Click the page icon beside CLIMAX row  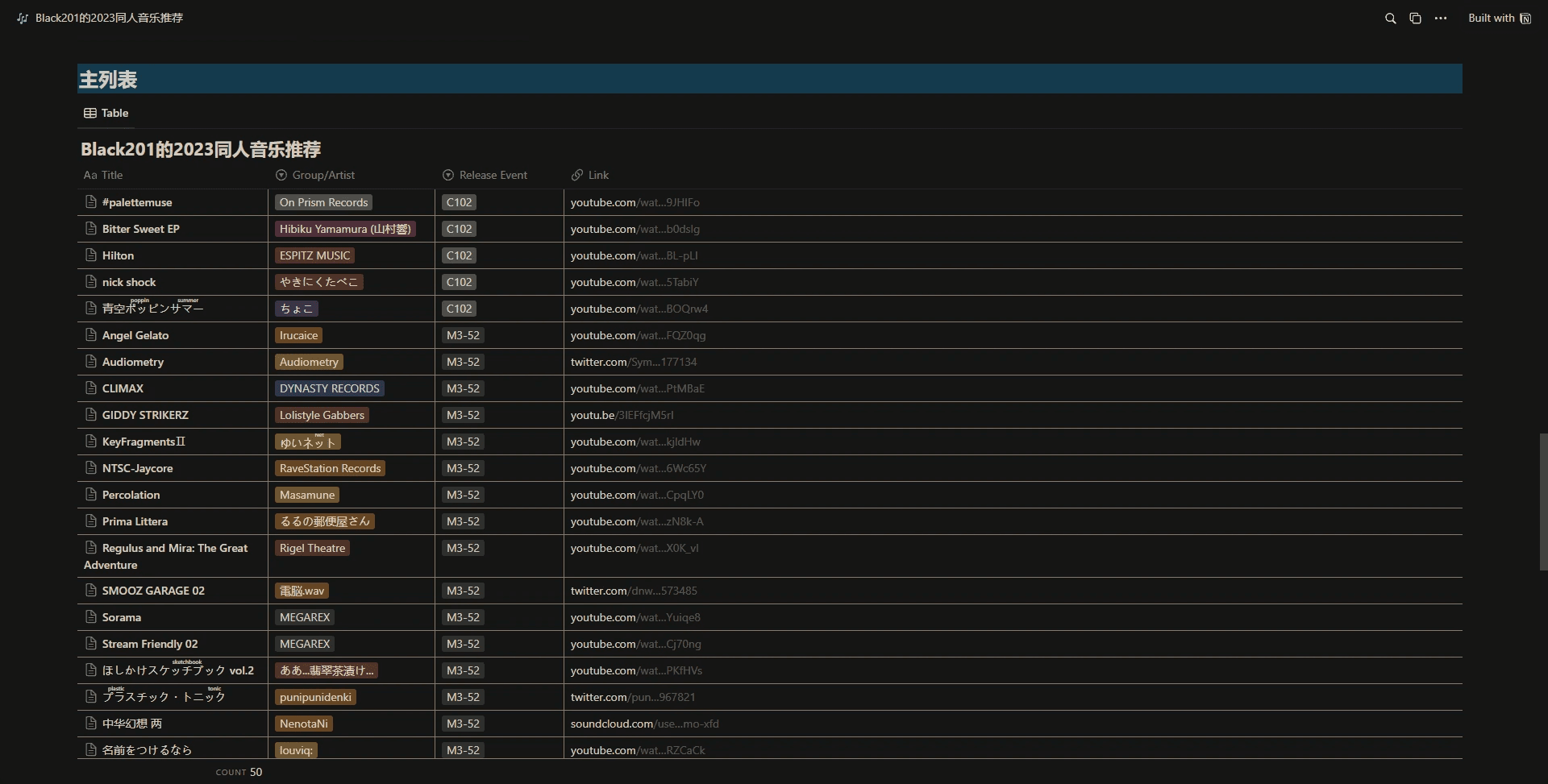coord(91,388)
